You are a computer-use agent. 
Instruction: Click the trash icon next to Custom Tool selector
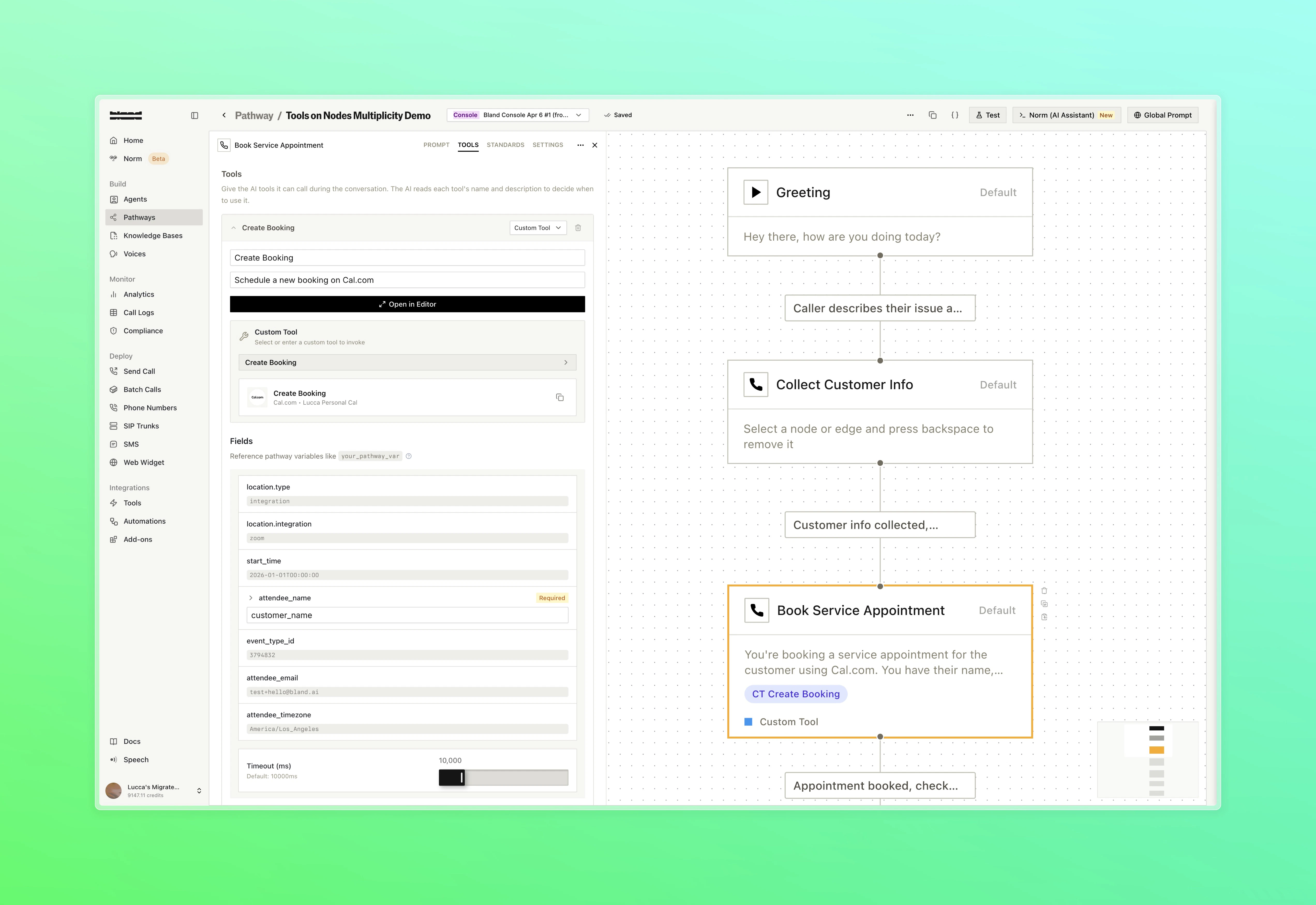click(x=578, y=227)
